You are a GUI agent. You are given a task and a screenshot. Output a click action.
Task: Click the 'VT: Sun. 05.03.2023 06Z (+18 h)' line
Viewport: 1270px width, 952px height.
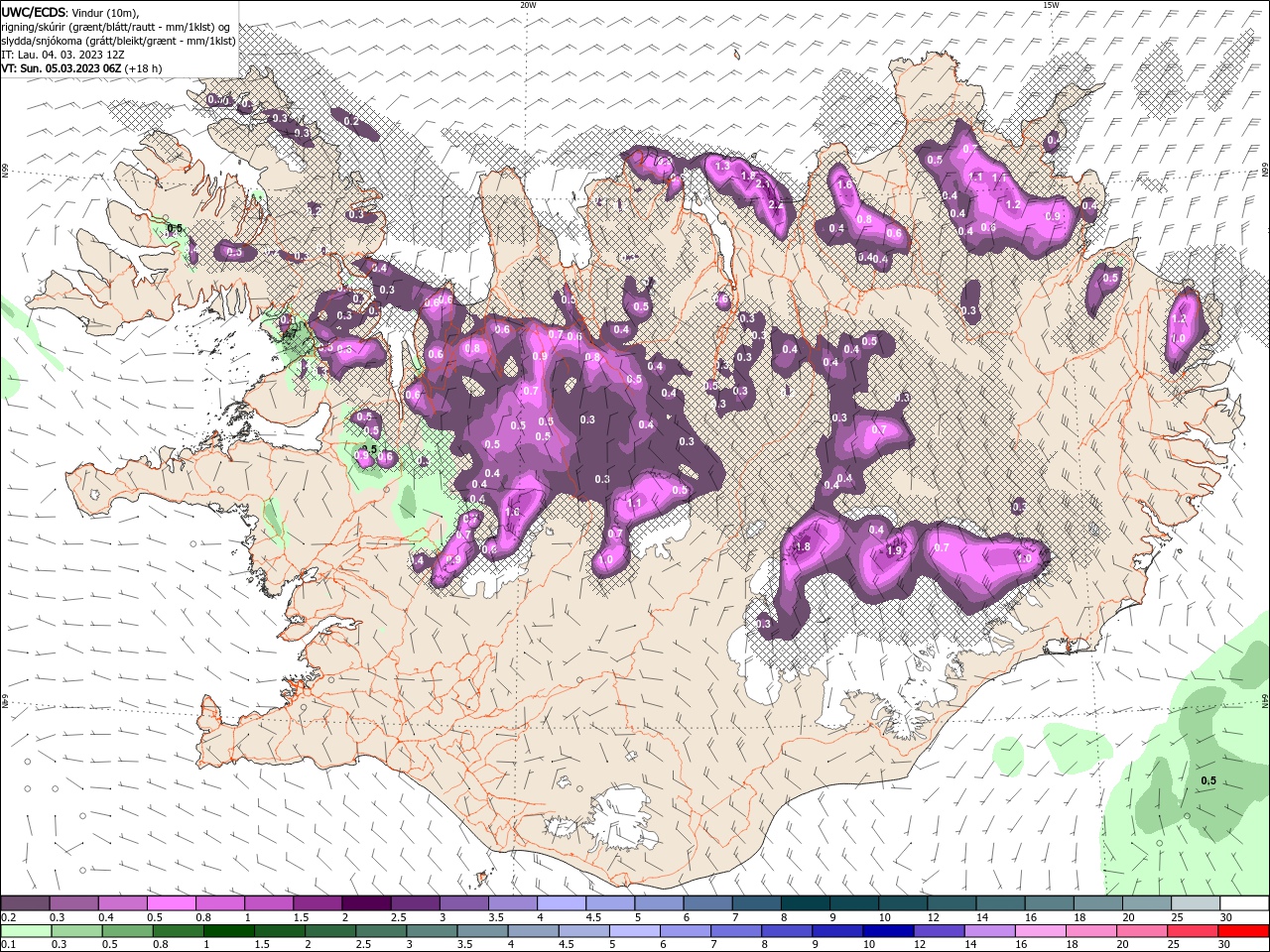click(x=81, y=68)
